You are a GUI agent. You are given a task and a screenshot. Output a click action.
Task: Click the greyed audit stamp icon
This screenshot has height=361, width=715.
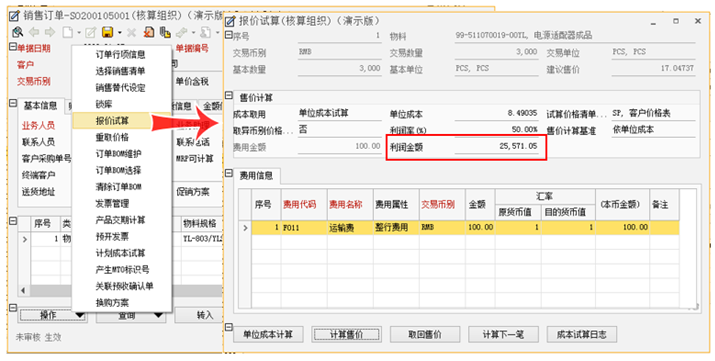182,32
